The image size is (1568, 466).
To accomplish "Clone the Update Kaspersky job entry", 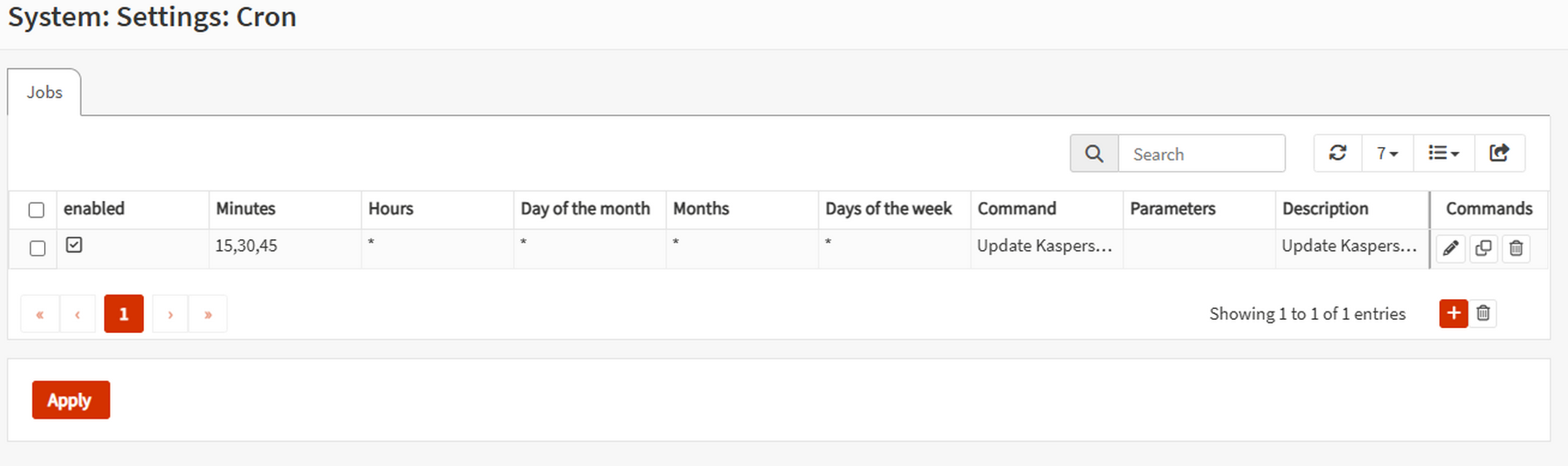I will pos(1483,248).
